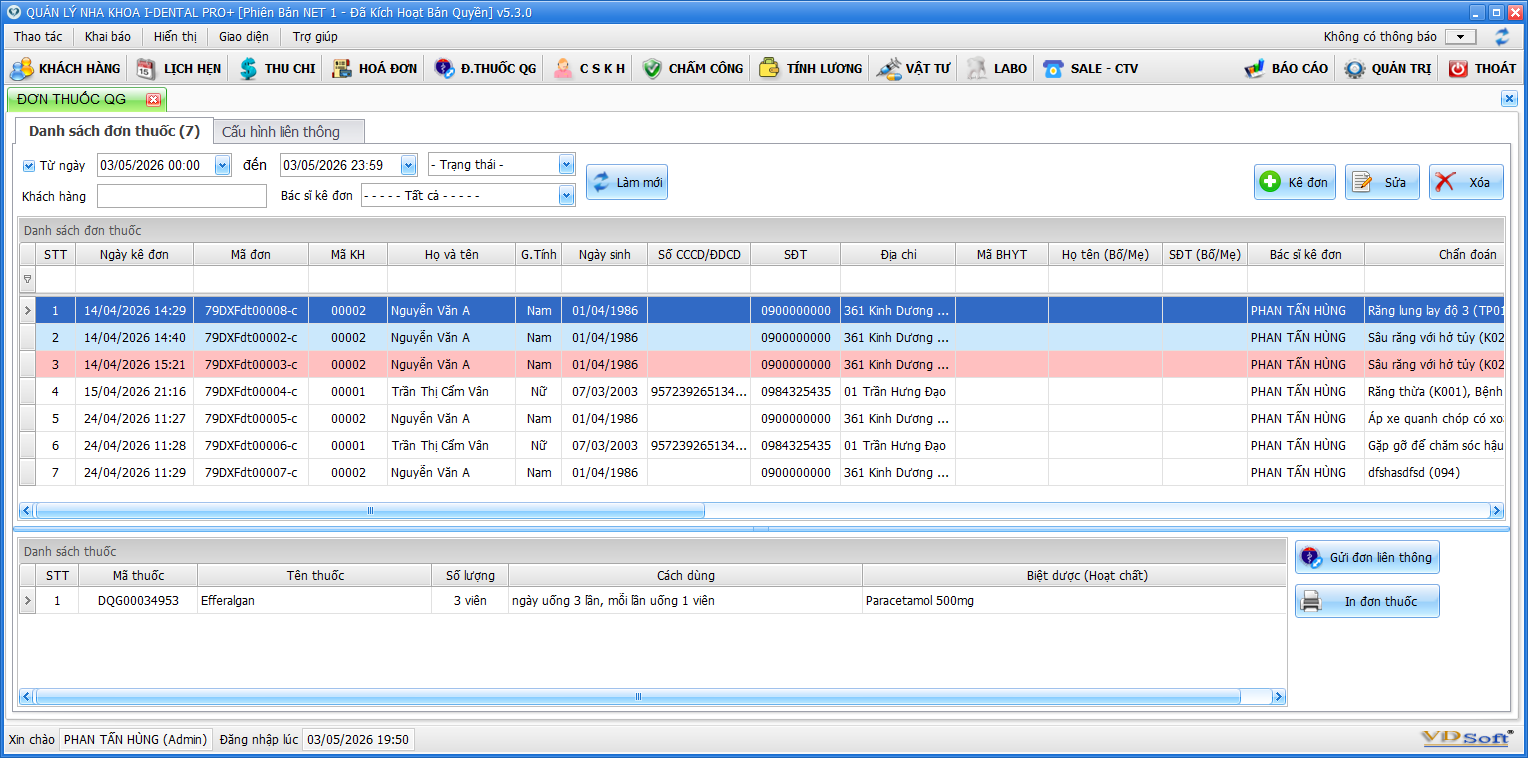Click the Tên thuốc column header
Screen dimensions: 1528x758
(315, 575)
